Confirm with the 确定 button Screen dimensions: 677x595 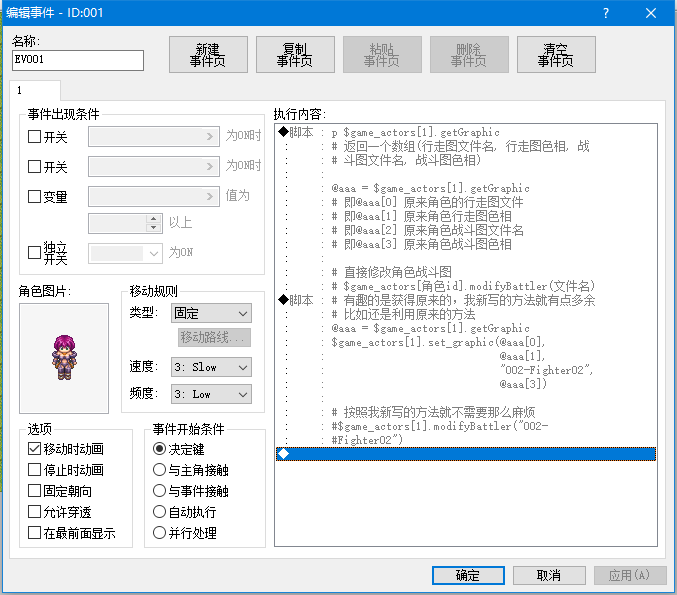tap(468, 575)
